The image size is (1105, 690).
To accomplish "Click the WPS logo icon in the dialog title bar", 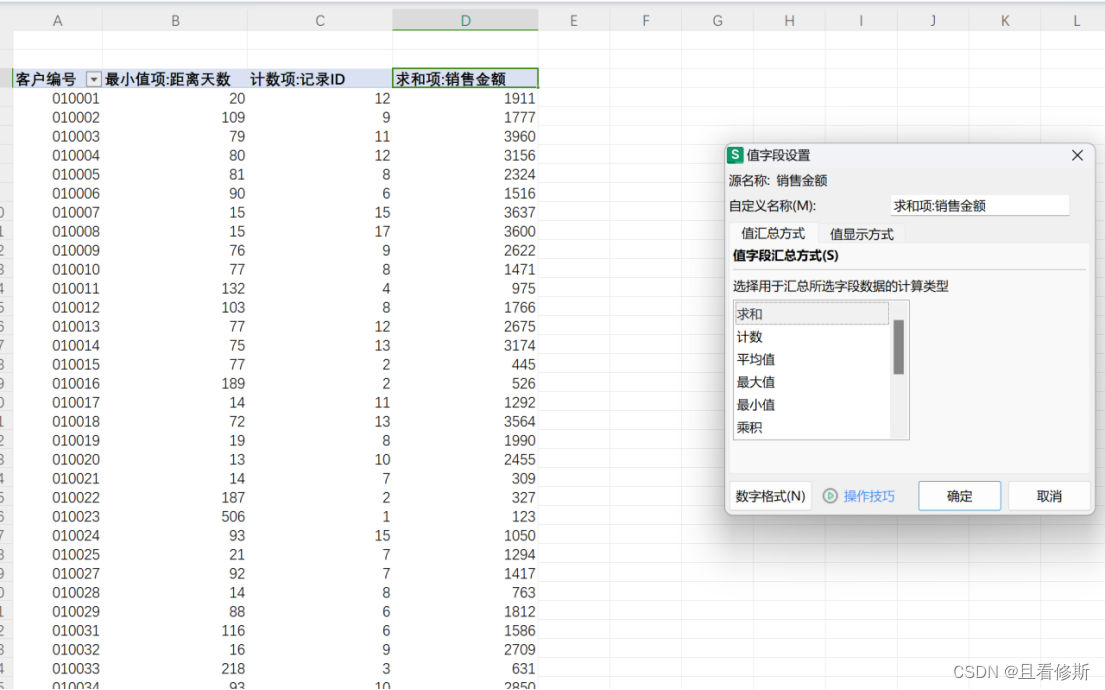I will pos(735,155).
